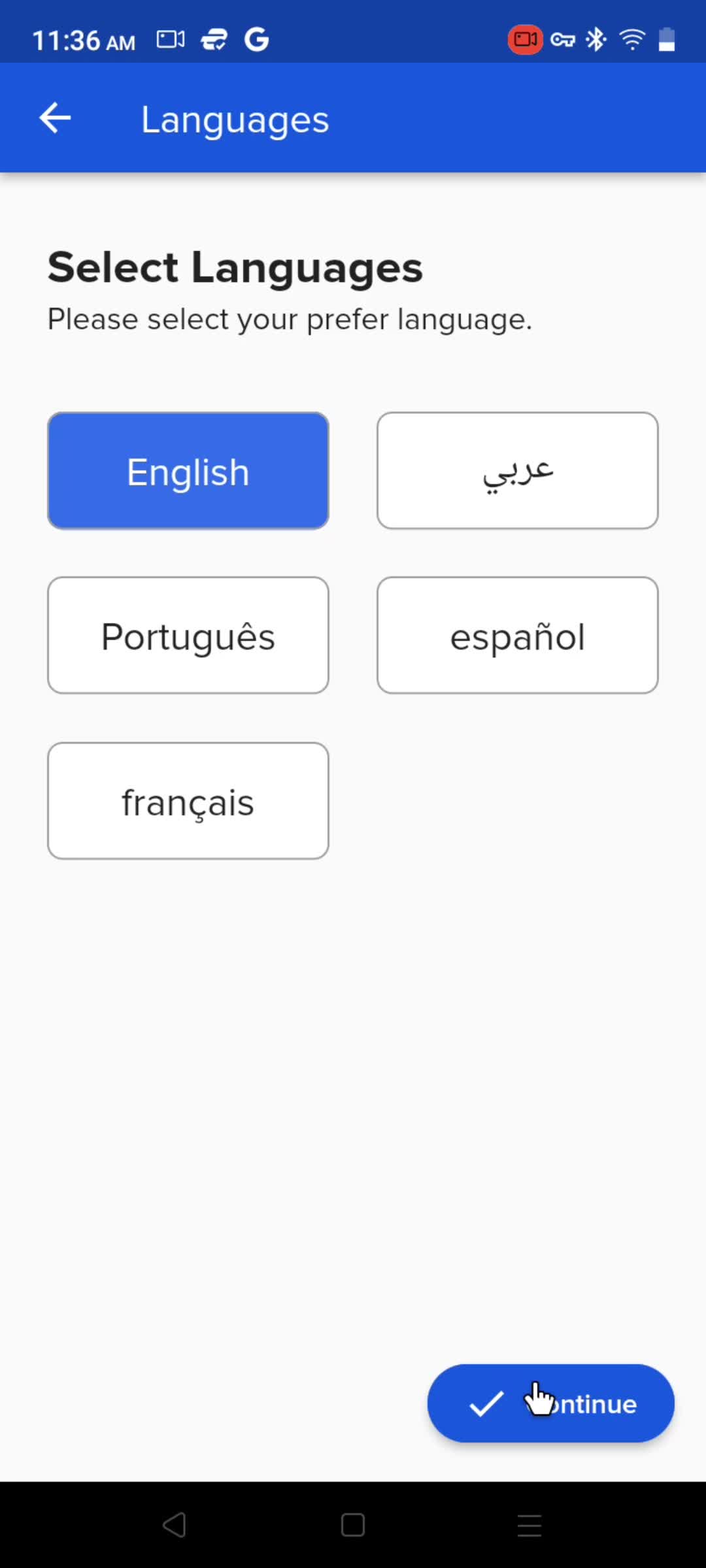Tap the VPN key status icon
Screen dimensions: 706x1568
562,40
